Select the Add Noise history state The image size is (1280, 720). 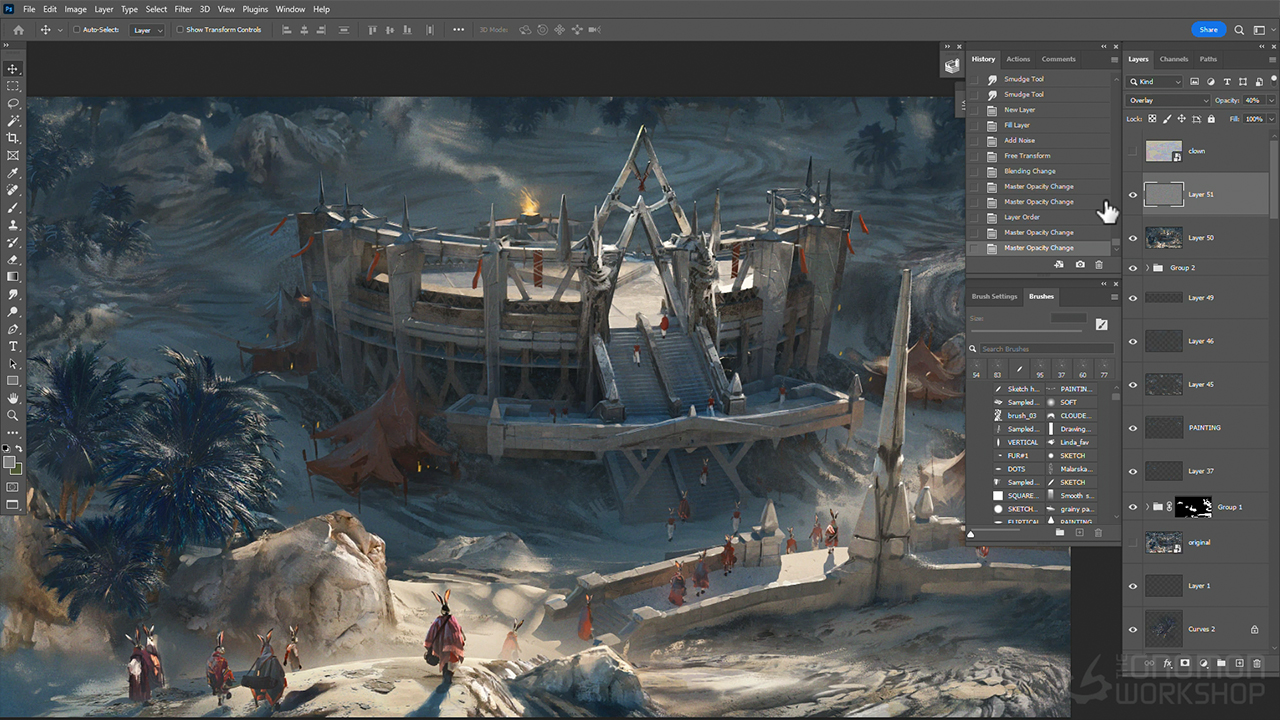tap(1019, 140)
